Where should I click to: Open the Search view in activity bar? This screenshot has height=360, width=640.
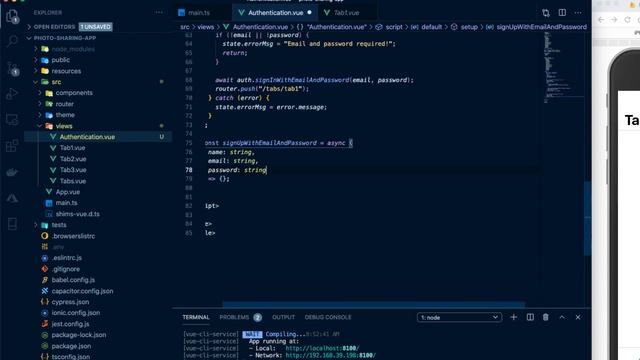pyautogui.click(x=12, y=41)
